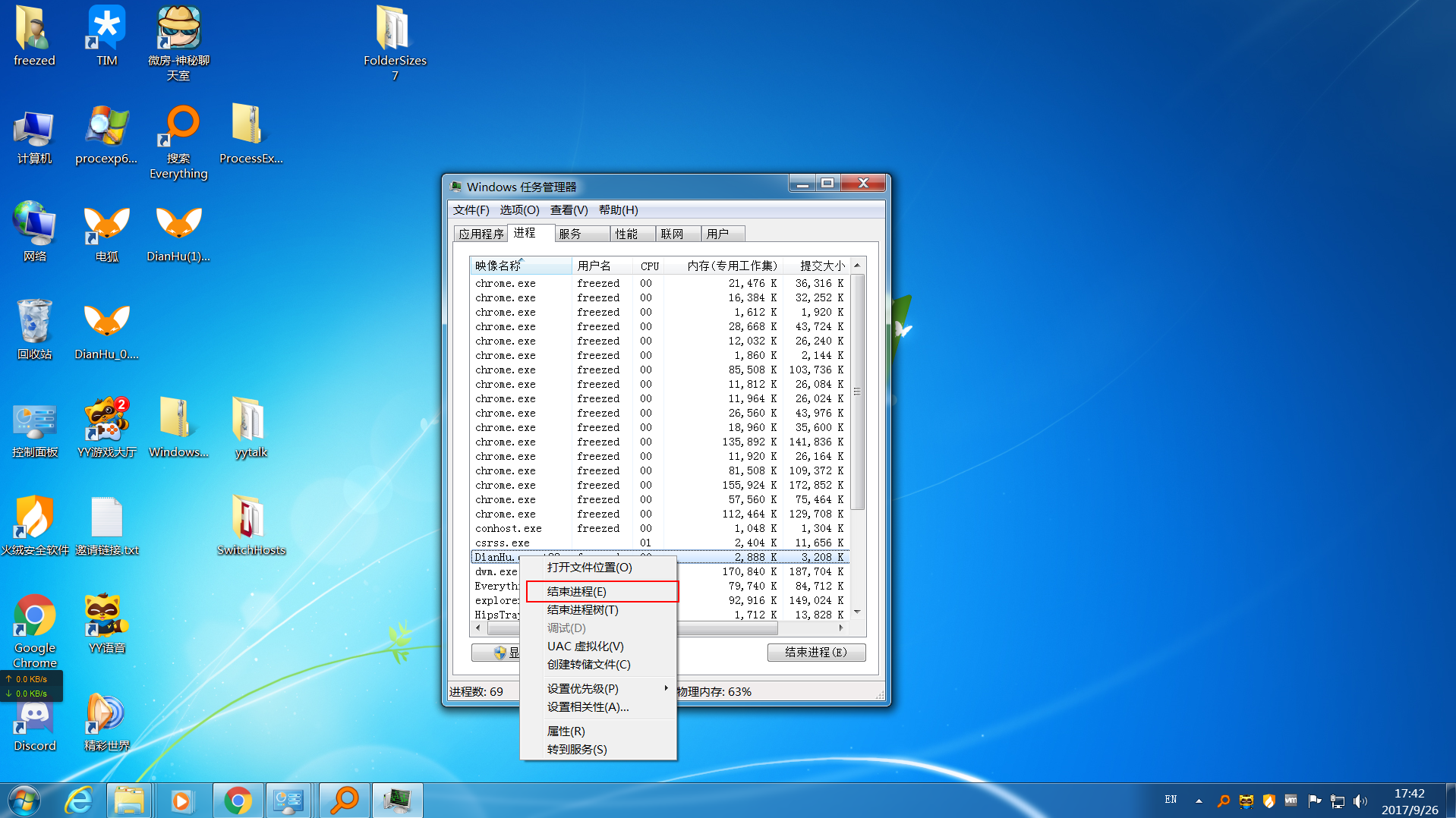Open the 回收站 recycle bin

tap(34, 330)
